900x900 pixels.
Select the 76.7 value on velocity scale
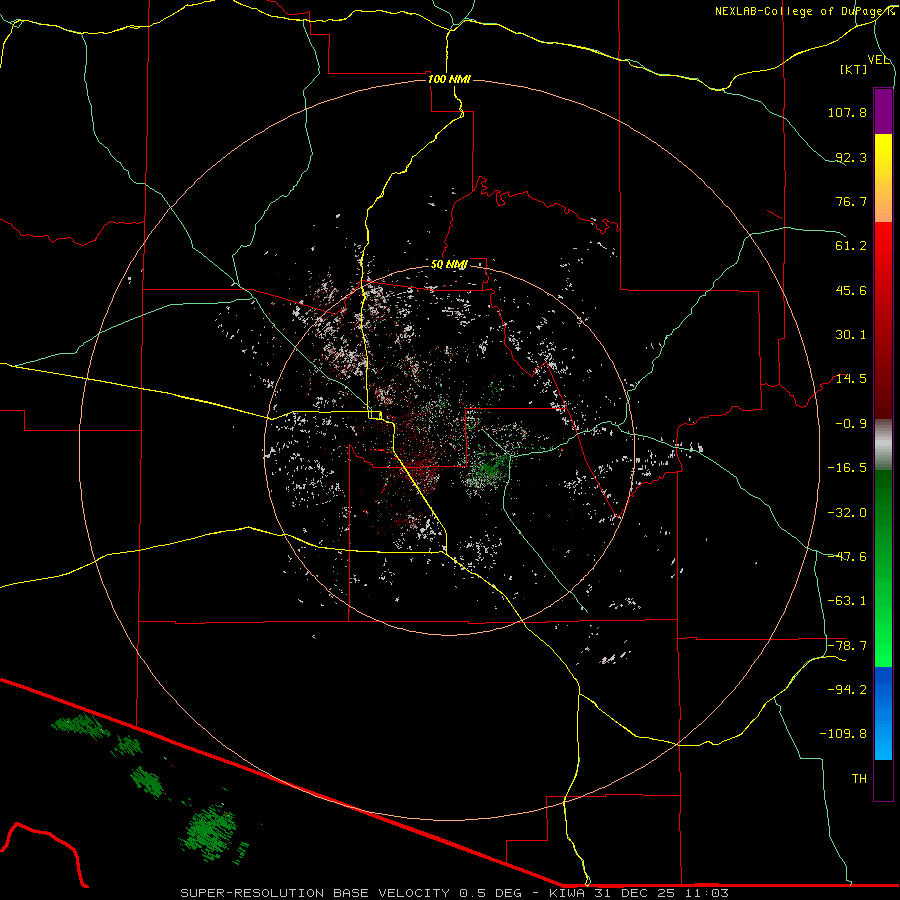pyautogui.click(x=851, y=201)
